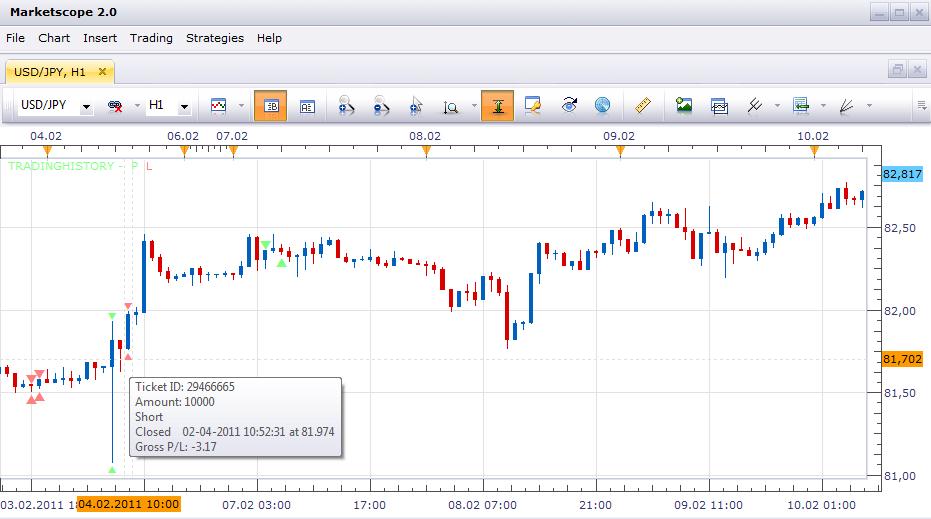Expand the chart type dropdown arrow
Screen dimensions: 931x519
pos(241,106)
